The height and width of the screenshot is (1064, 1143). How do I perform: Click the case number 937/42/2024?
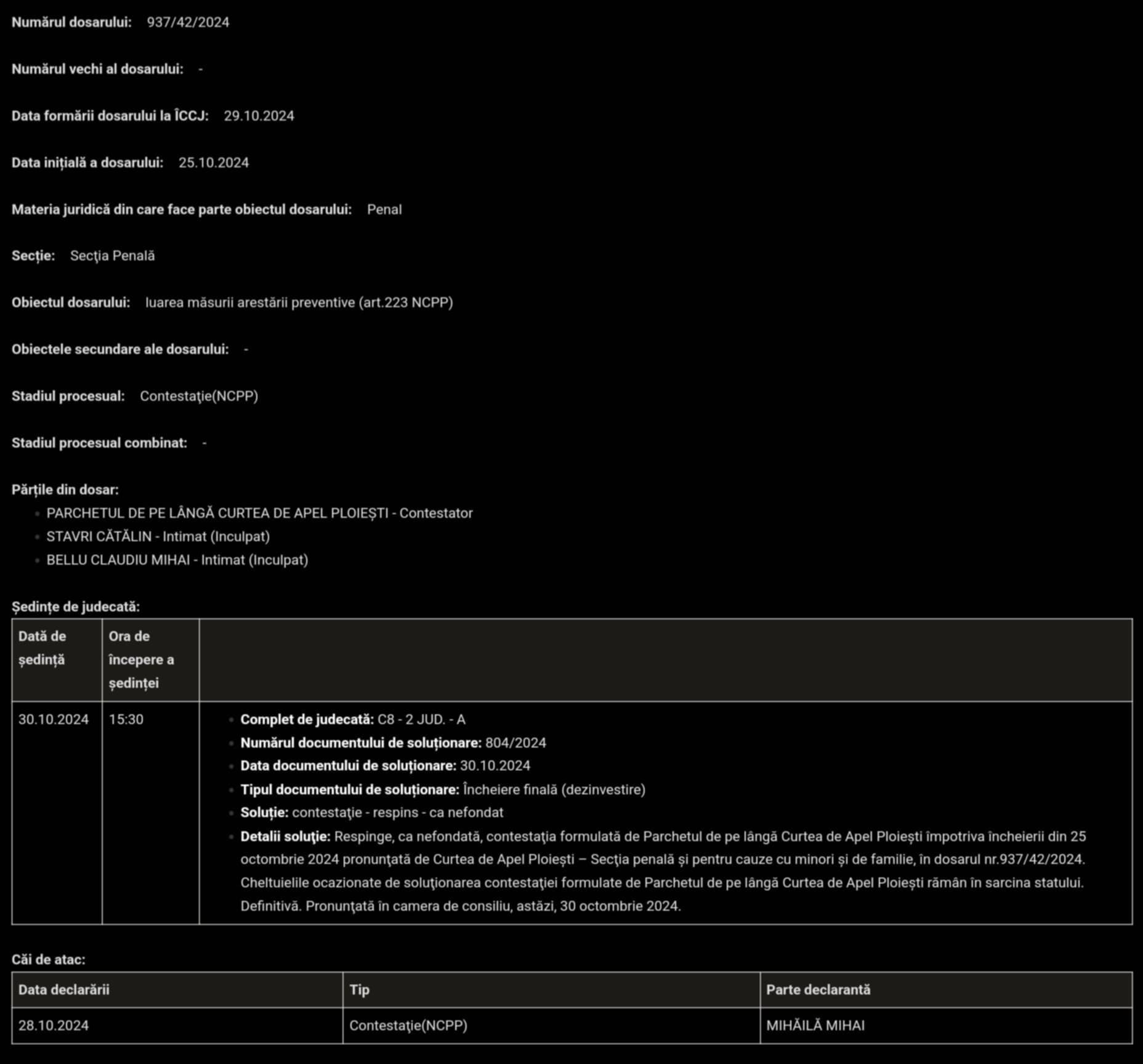pos(188,23)
